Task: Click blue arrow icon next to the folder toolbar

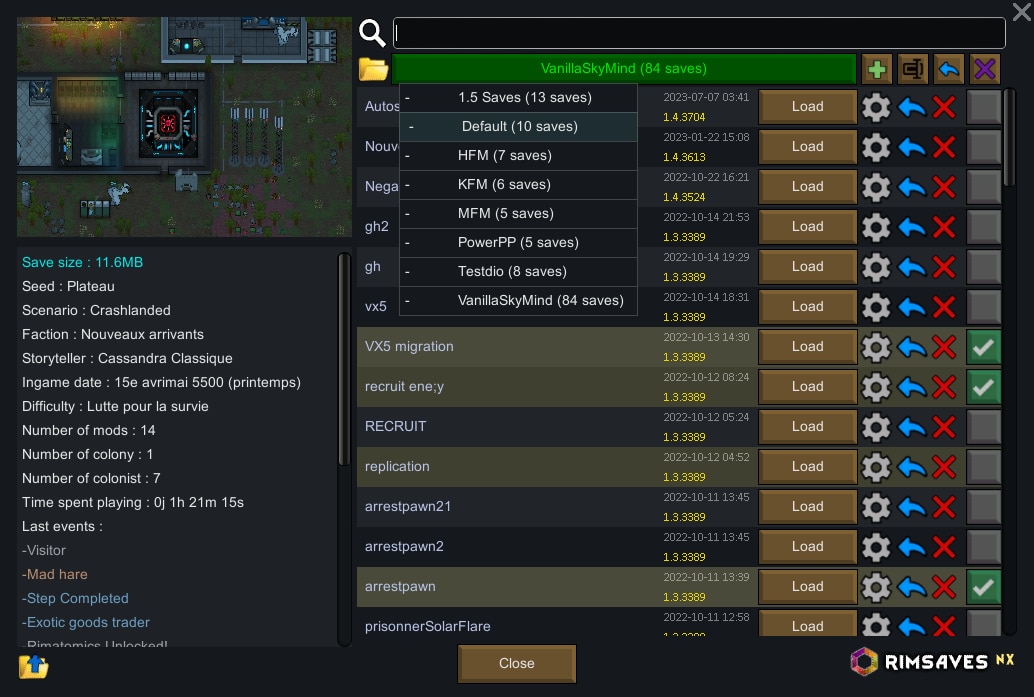Action: 949,69
